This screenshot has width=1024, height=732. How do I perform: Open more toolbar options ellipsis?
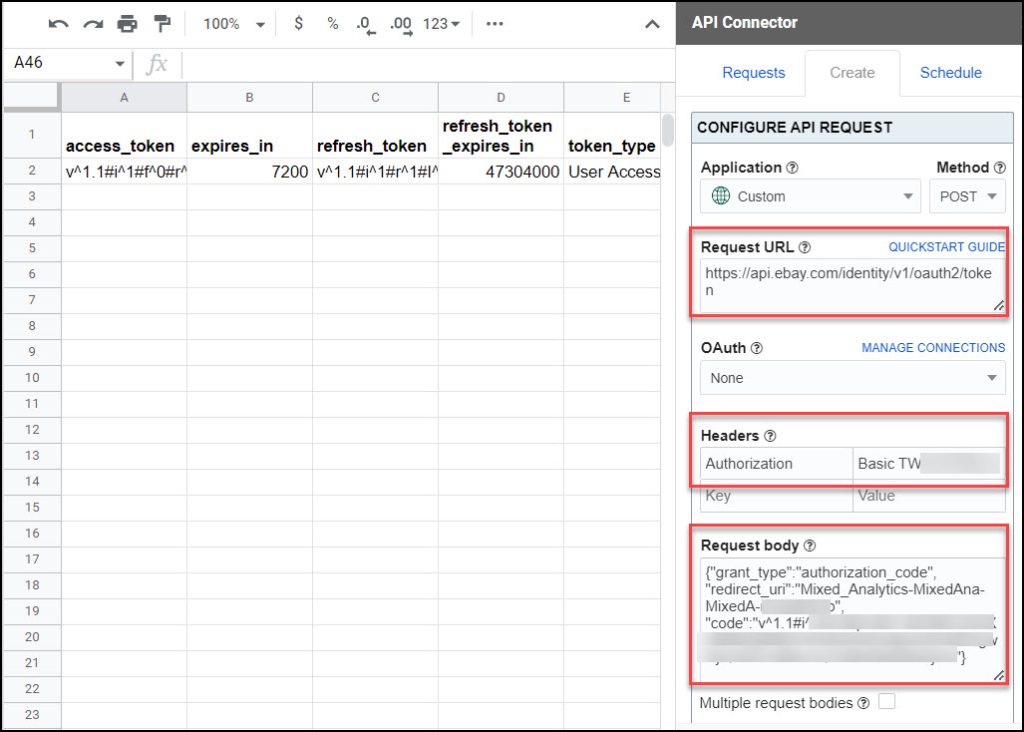pyautogui.click(x=494, y=24)
